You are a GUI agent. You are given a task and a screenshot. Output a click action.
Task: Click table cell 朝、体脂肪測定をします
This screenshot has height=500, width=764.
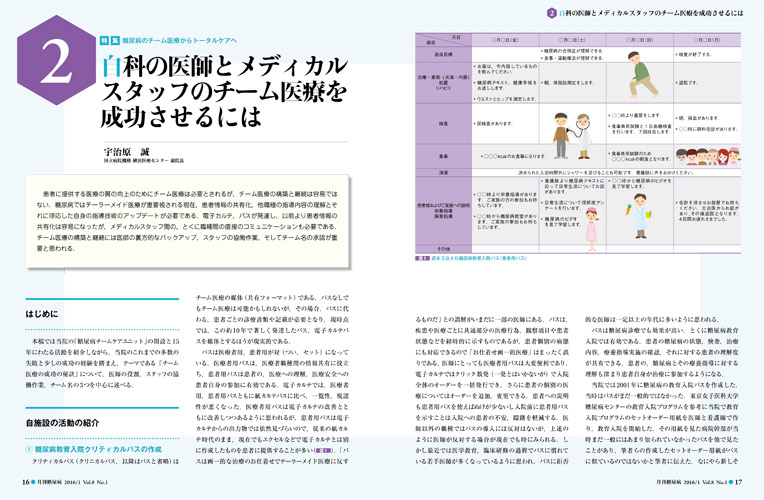(x=568, y=83)
